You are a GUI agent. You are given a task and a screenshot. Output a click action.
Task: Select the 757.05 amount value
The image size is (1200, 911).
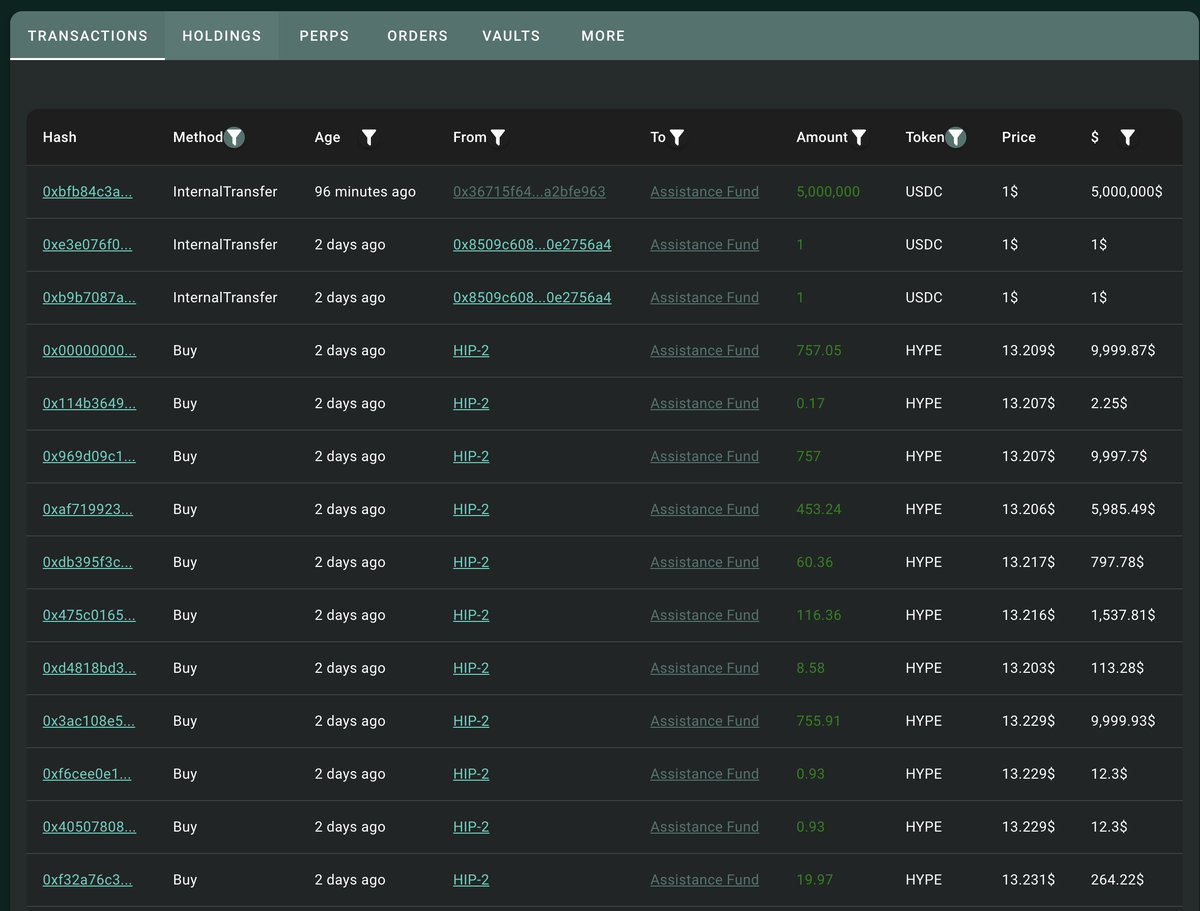pos(819,351)
